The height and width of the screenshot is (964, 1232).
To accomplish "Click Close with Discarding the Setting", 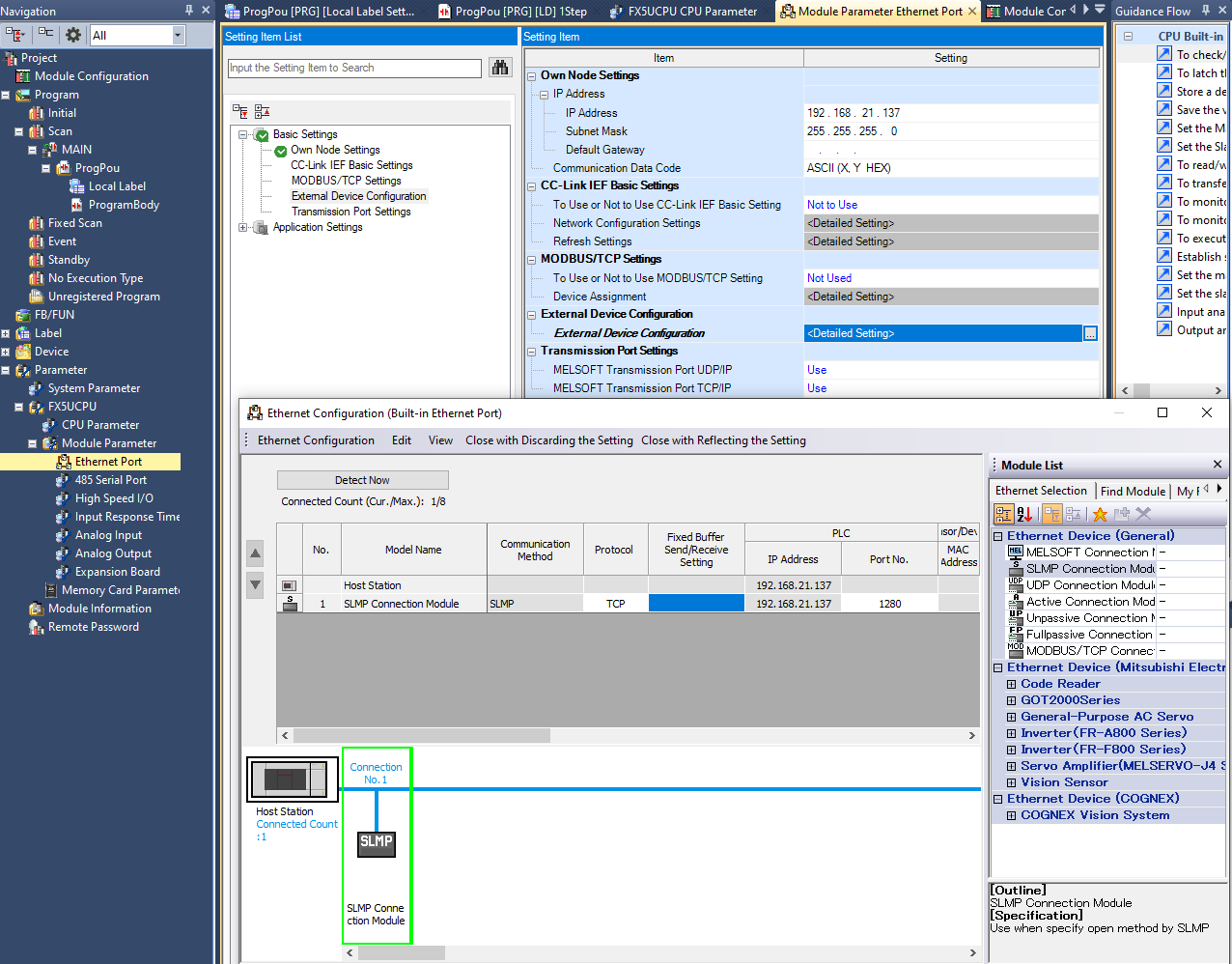I will coord(549,440).
